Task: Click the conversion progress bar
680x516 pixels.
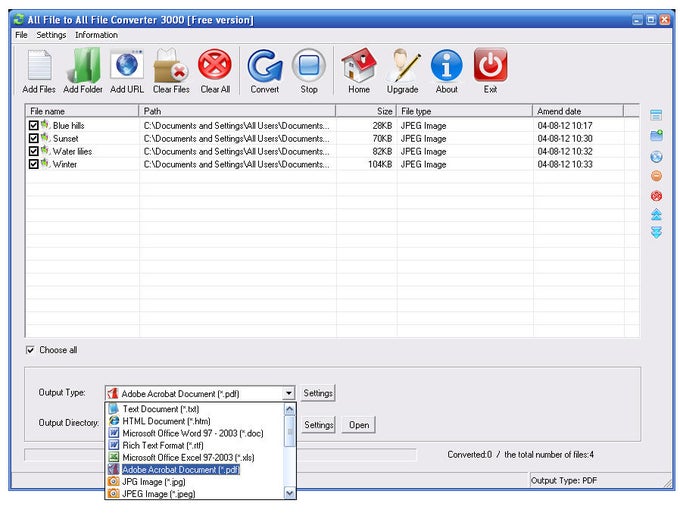Action: click(220, 454)
